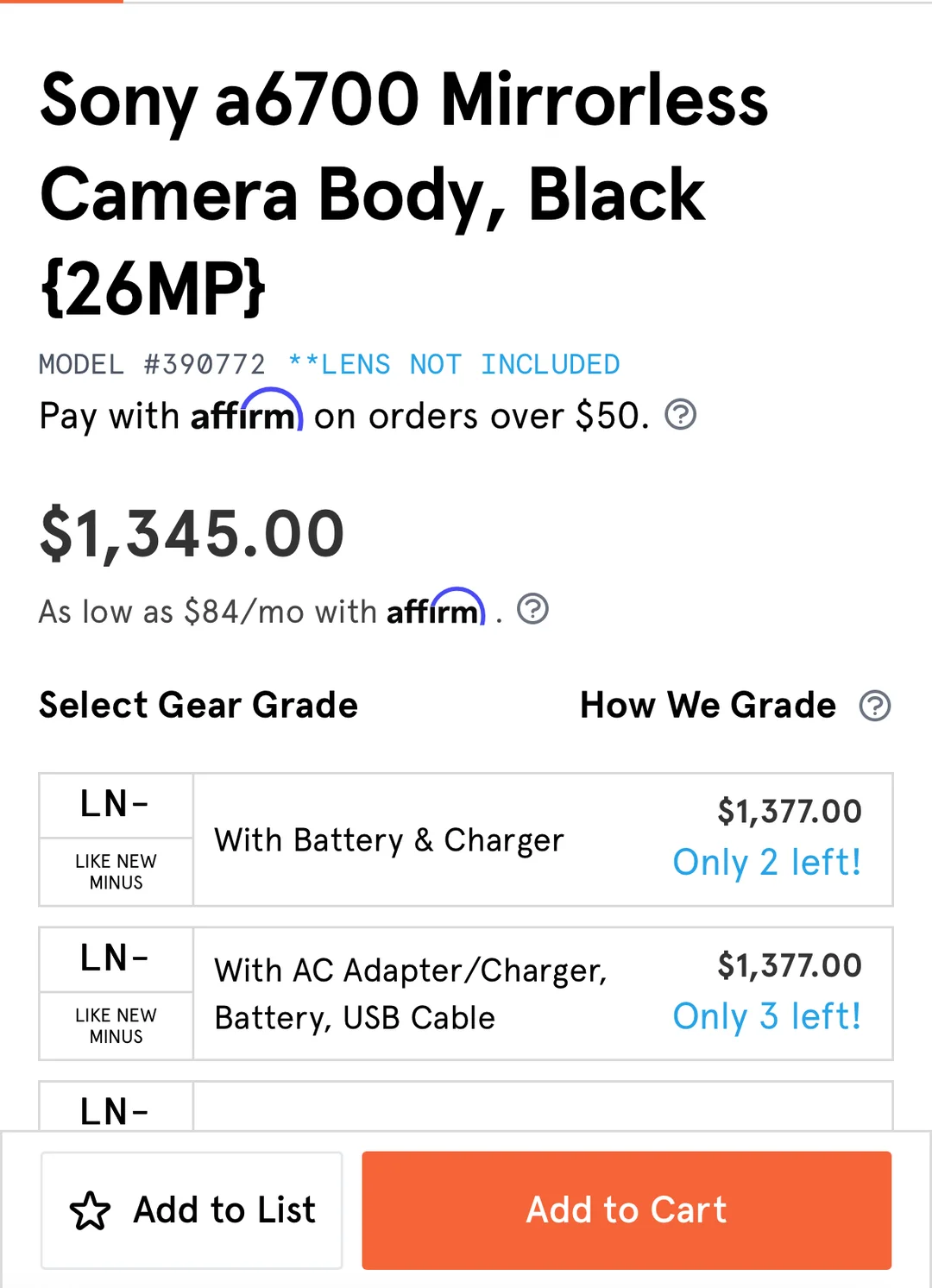932x1288 pixels.
Task: Click help icon beside orders over $50
Action: point(680,415)
